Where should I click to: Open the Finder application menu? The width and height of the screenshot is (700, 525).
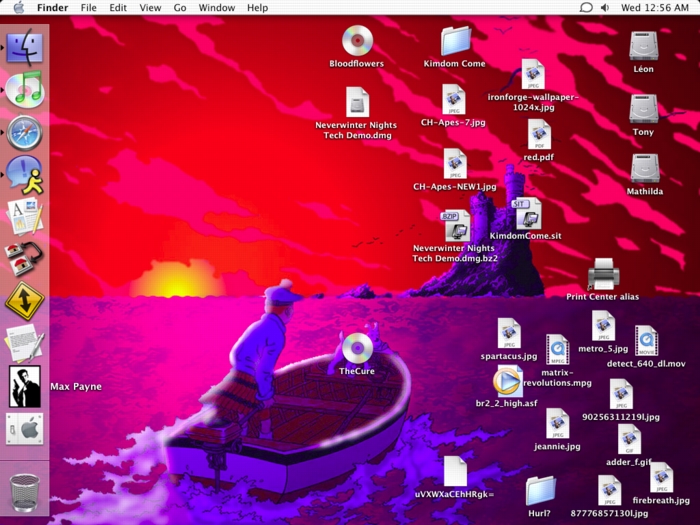click(x=53, y=8)
